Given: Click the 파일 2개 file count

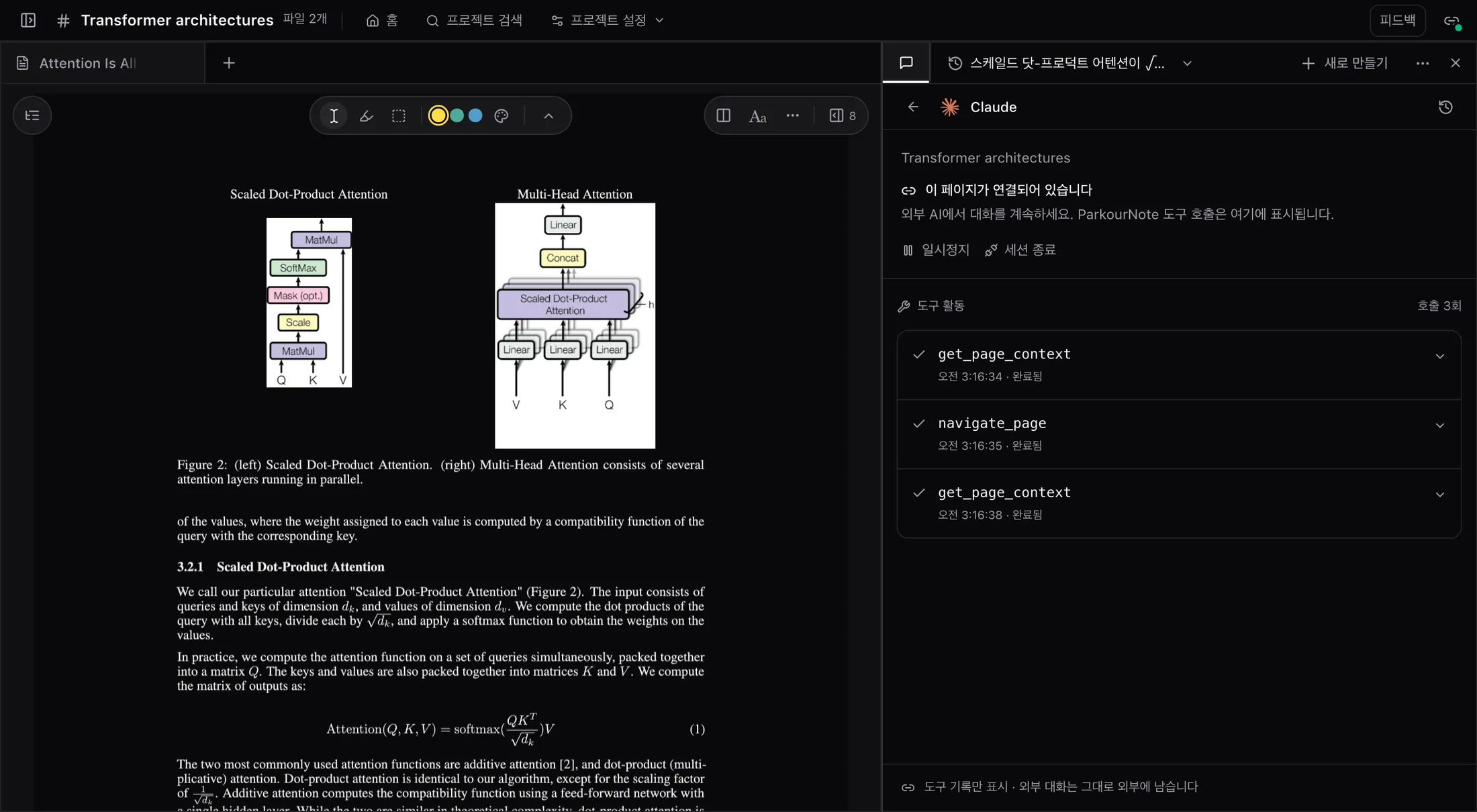Looking at the screenshot, I should (305, 19).
